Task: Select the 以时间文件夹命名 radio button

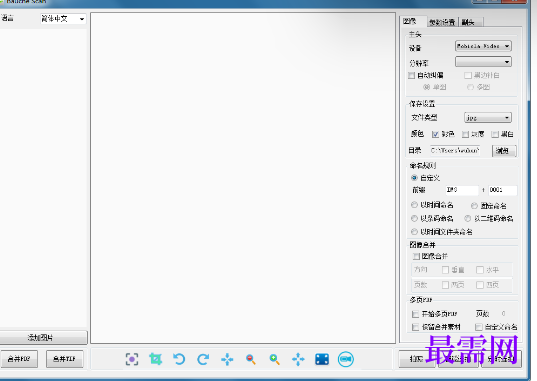Action: 414,232
